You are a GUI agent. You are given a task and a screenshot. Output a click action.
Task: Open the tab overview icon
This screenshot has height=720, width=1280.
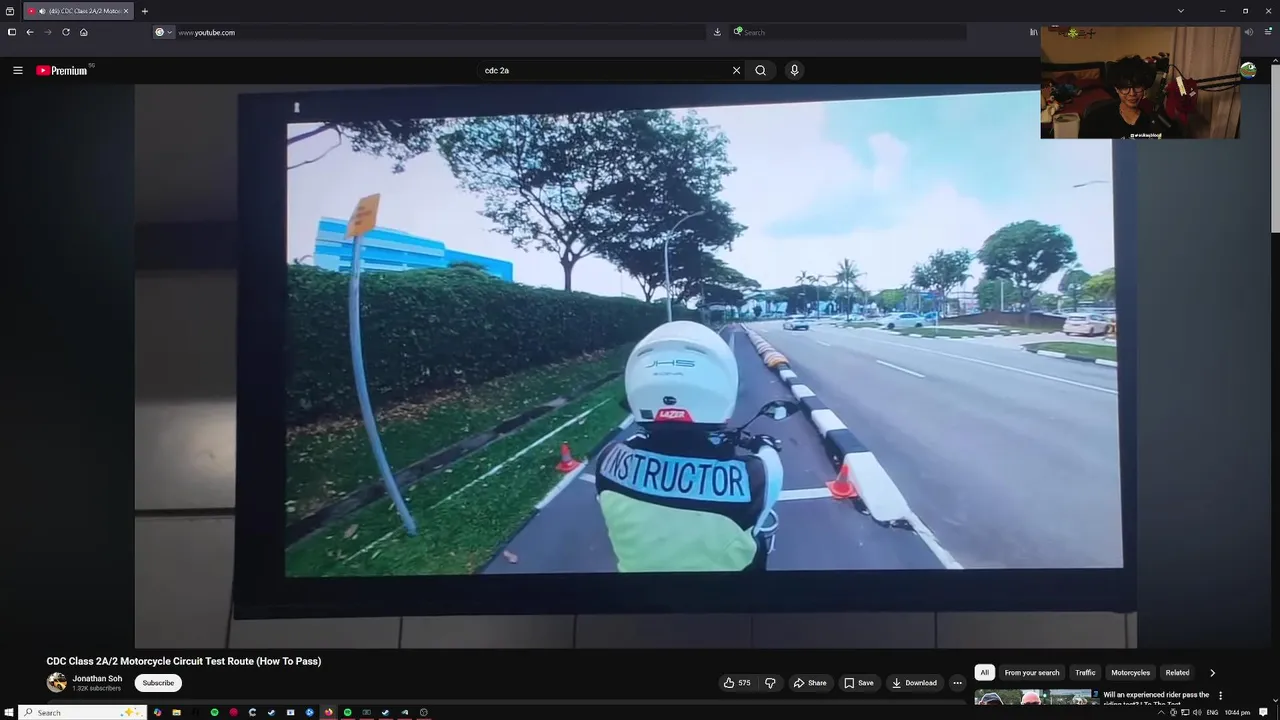coord(10,11)
